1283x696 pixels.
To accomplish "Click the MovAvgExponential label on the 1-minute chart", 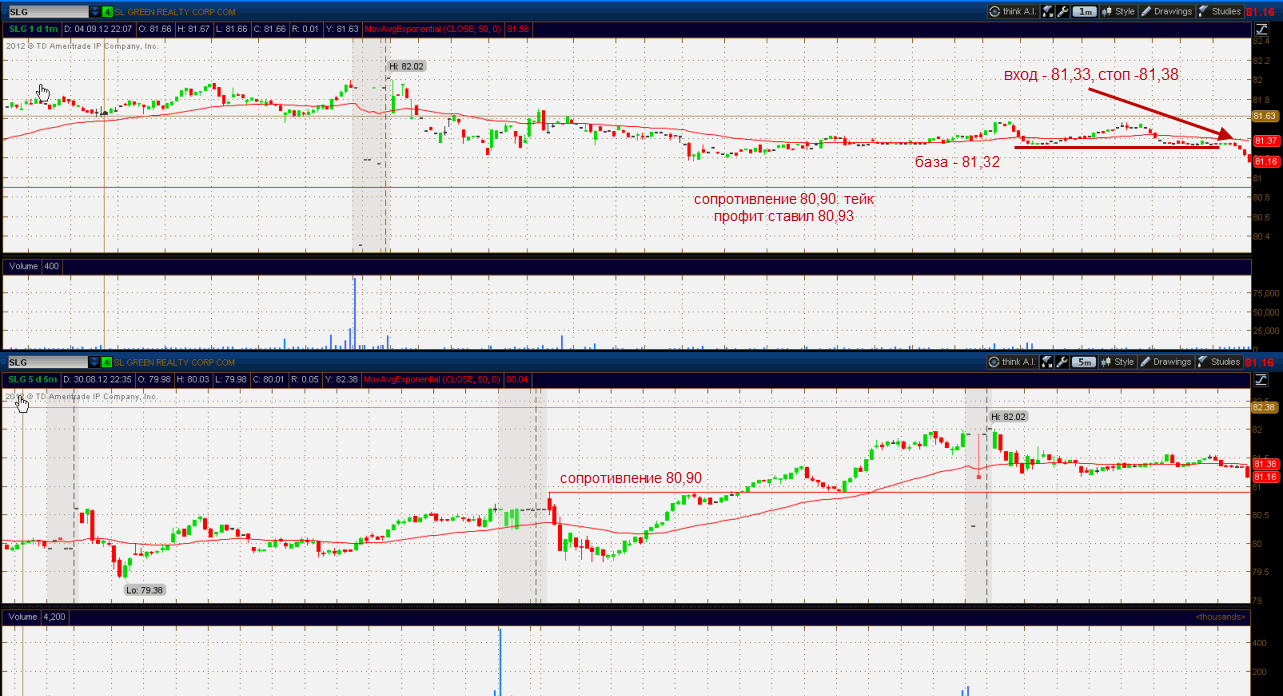I will coord(433,29).
